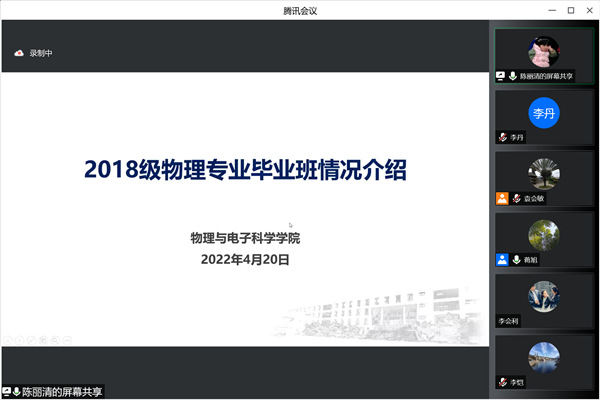The height and width of the screenshot is (400, 600).
Task: Click orange host badge icon beside 袁会敏
Action: pyautogui.click(x=502, y=199)
